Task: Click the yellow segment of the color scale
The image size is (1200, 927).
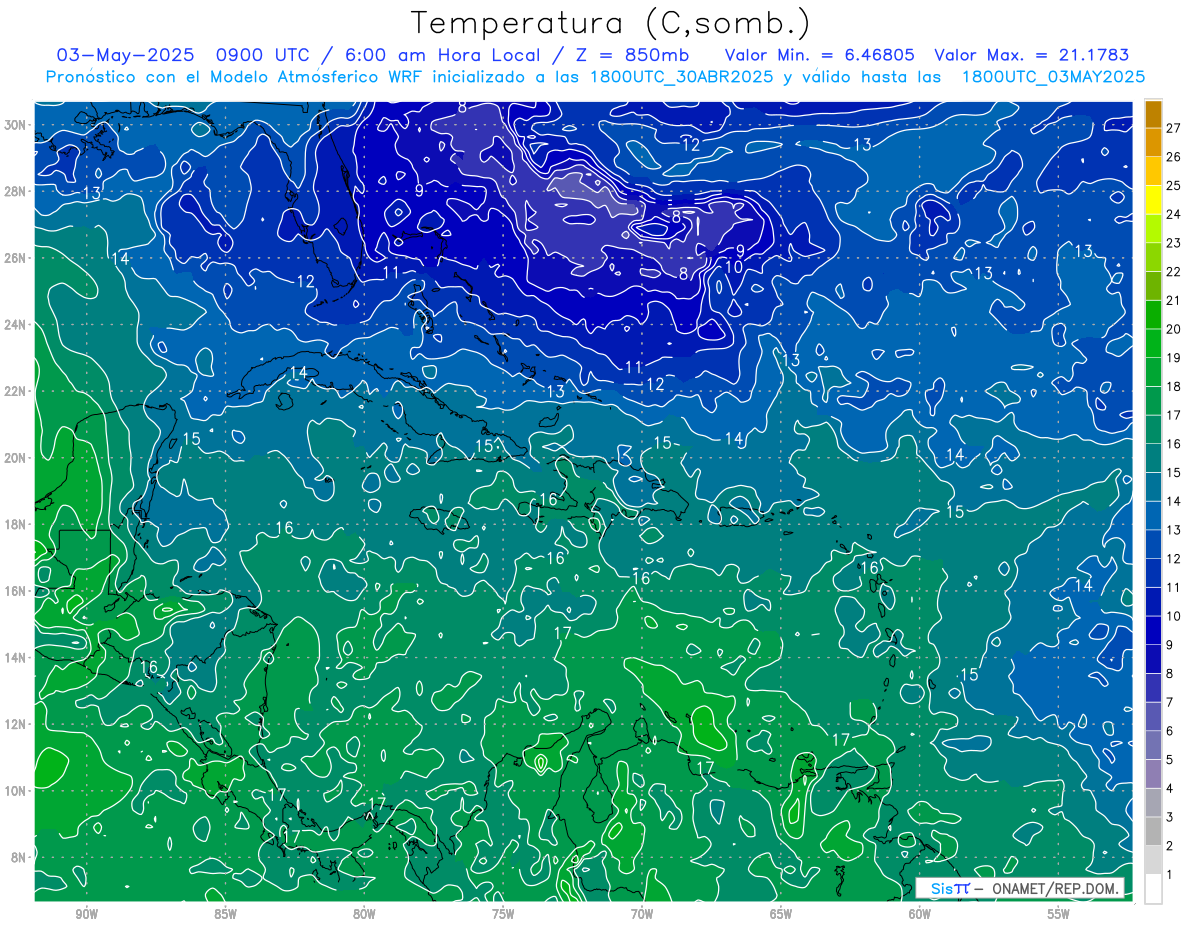Action: tap(1153, 200)
